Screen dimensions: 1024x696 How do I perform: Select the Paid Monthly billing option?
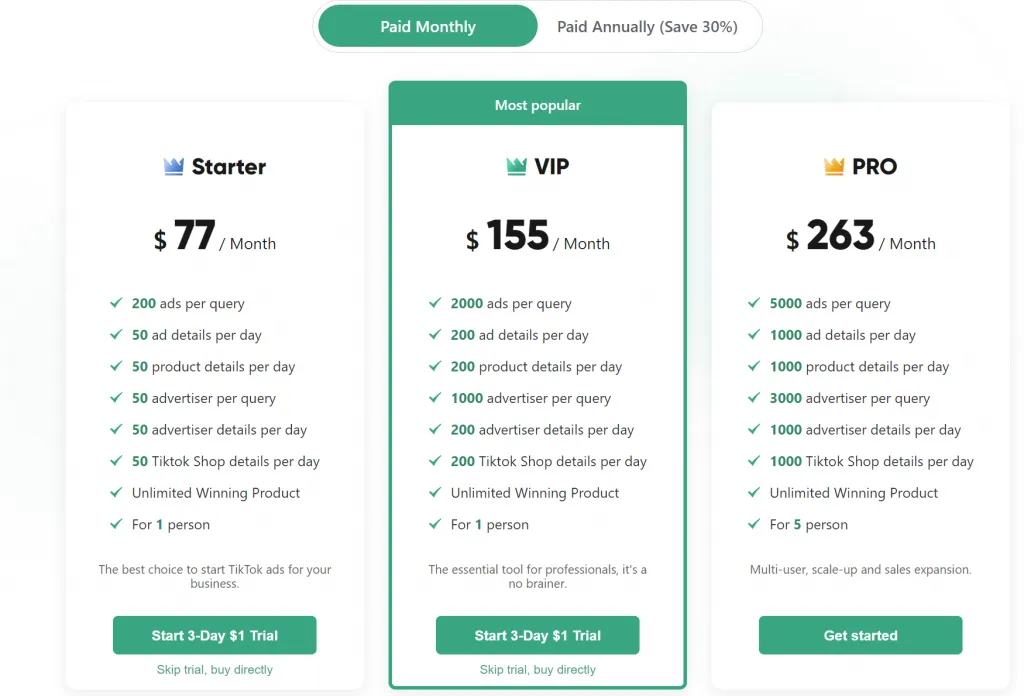427,26
